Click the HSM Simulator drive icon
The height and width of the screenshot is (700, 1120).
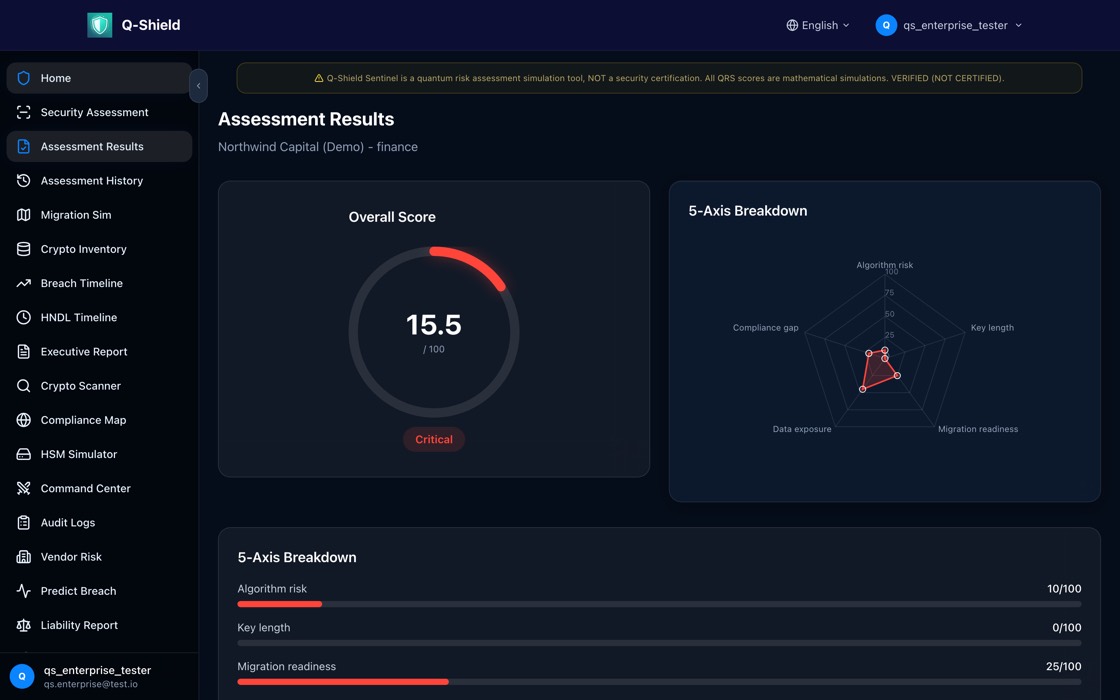tap(24, 454)
